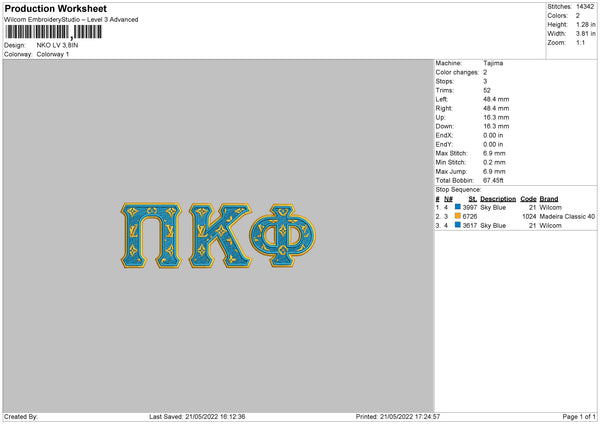Click the embroidered Kappa letter in preview

click(220, 235)
